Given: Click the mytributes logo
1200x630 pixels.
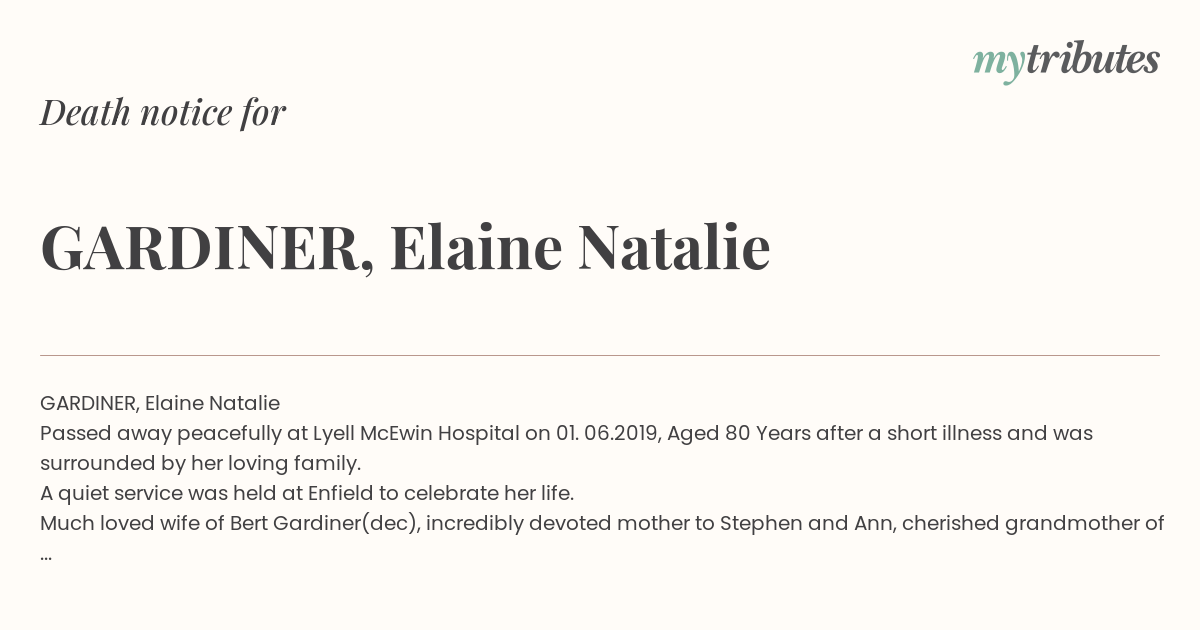Looking at the screenshot, I should (1066, 61).
